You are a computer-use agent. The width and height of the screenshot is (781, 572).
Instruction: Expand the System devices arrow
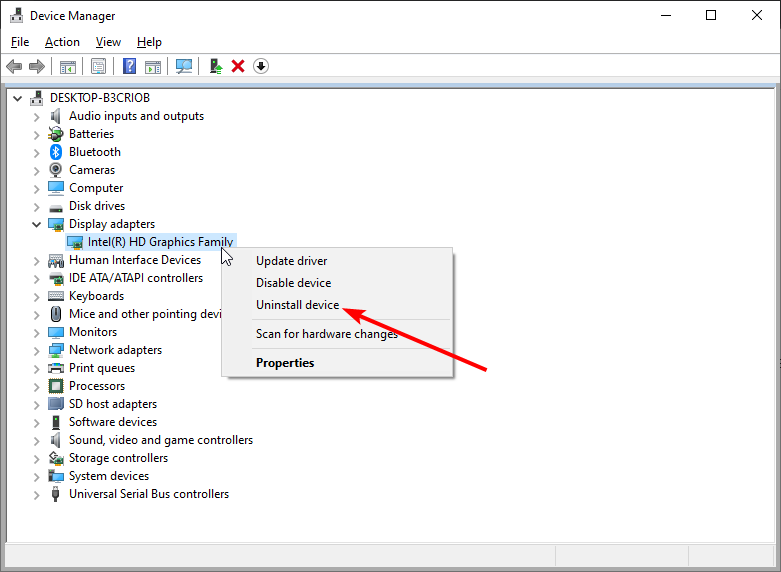36,476
